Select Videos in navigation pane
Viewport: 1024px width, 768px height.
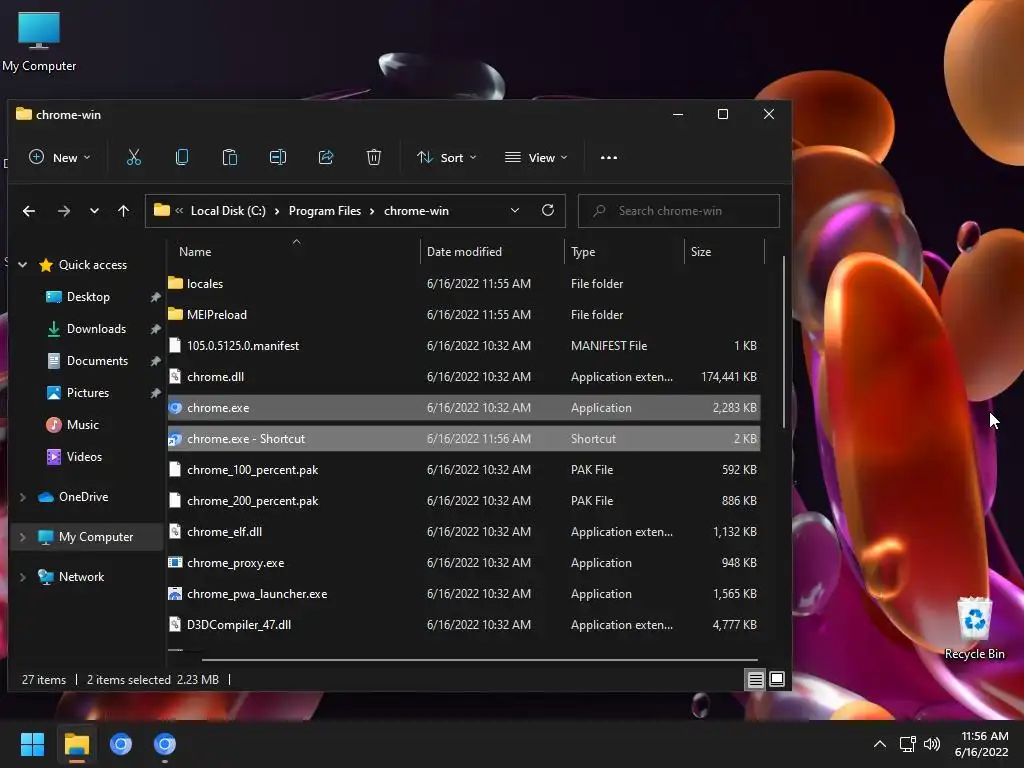coord(84,456)
